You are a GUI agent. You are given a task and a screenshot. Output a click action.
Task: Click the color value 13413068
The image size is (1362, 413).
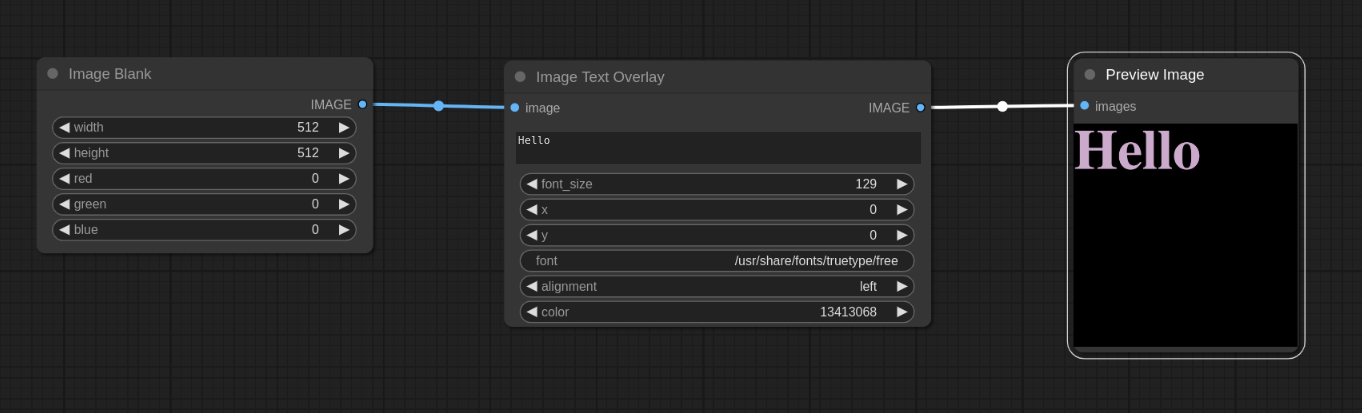(848, 312)
